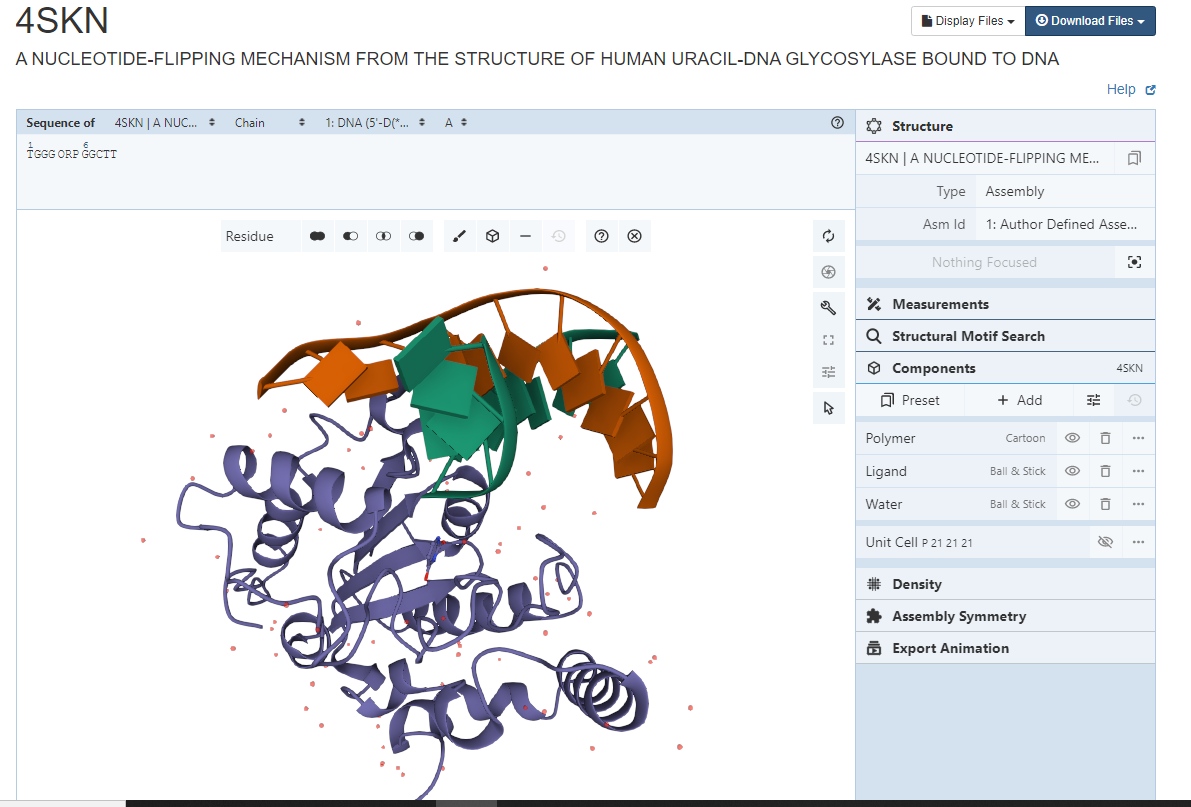Take a screenshot with the camera aperture icon

828,271
